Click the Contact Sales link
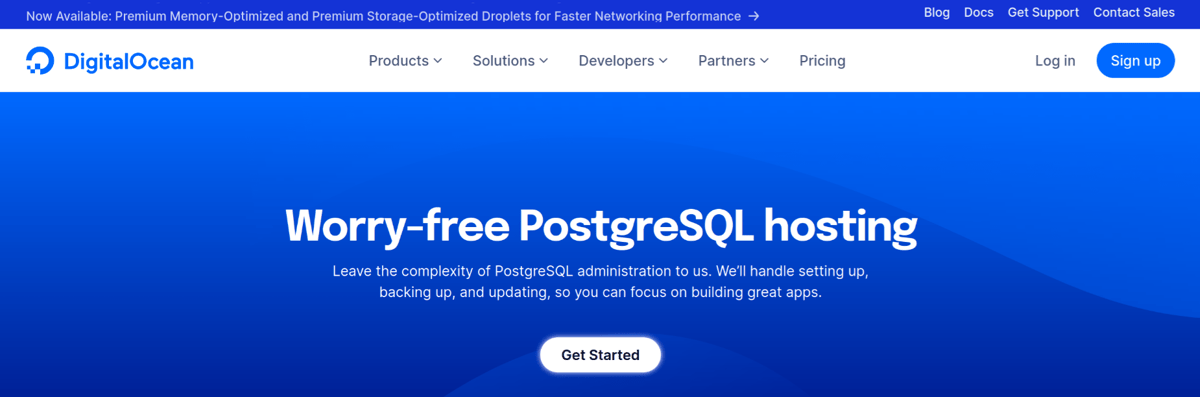Image resolution: width=1200 pixels, height=397 pixels. (x=1134, y=12)
